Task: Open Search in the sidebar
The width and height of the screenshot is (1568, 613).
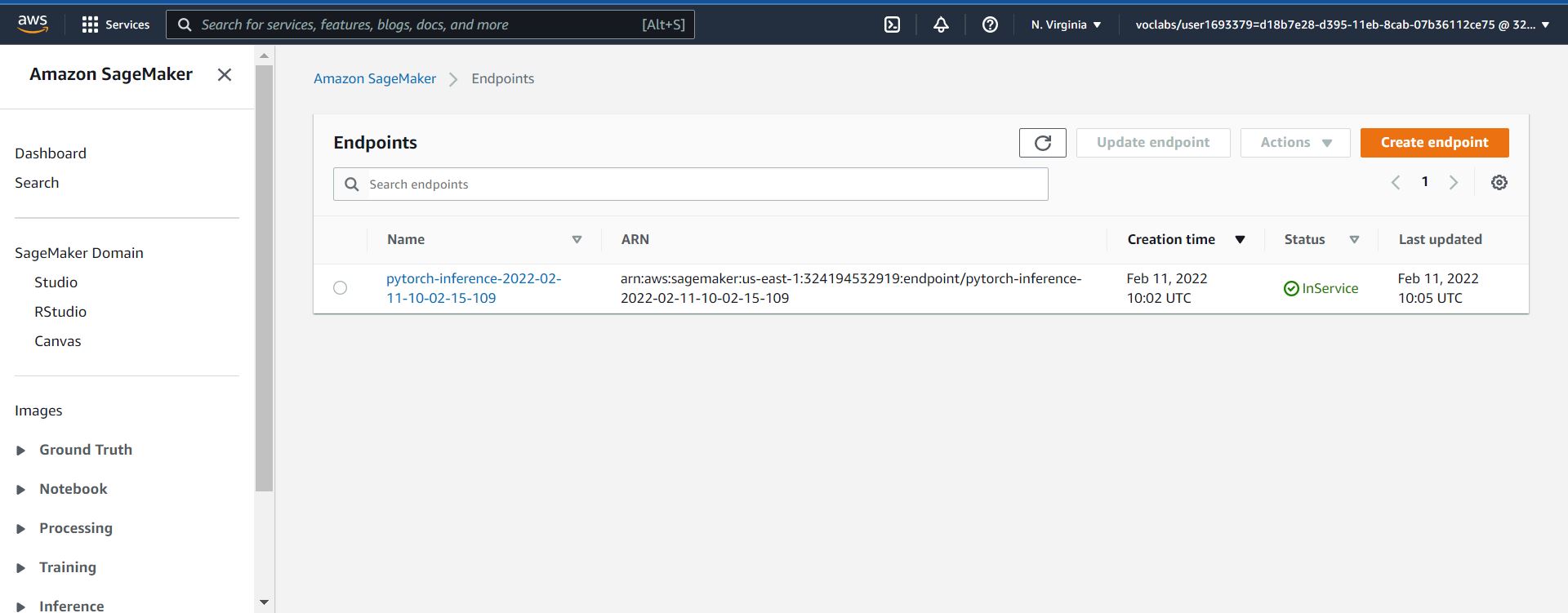Action: 37,183
